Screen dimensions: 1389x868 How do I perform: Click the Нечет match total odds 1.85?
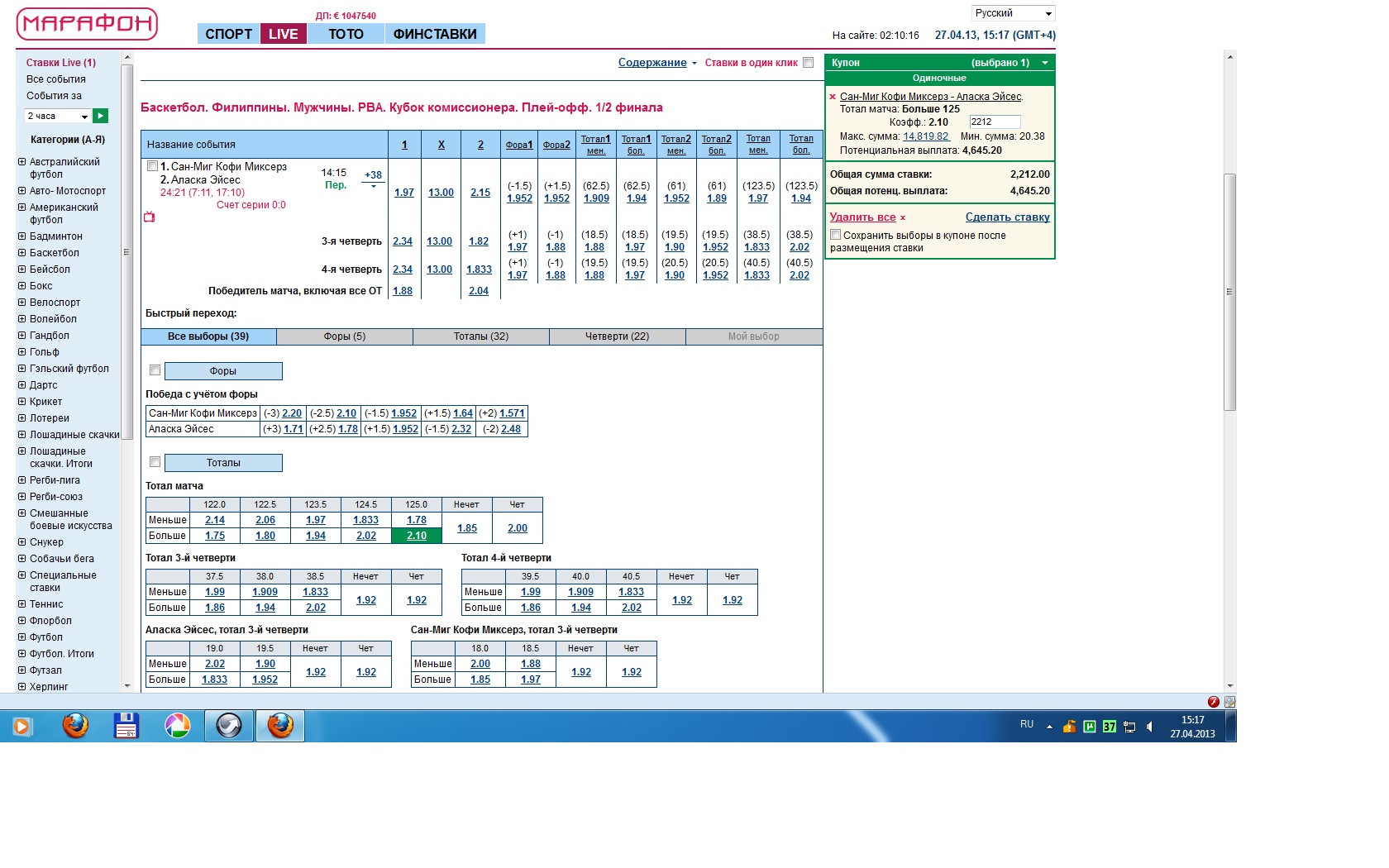[x=467, y=528]
